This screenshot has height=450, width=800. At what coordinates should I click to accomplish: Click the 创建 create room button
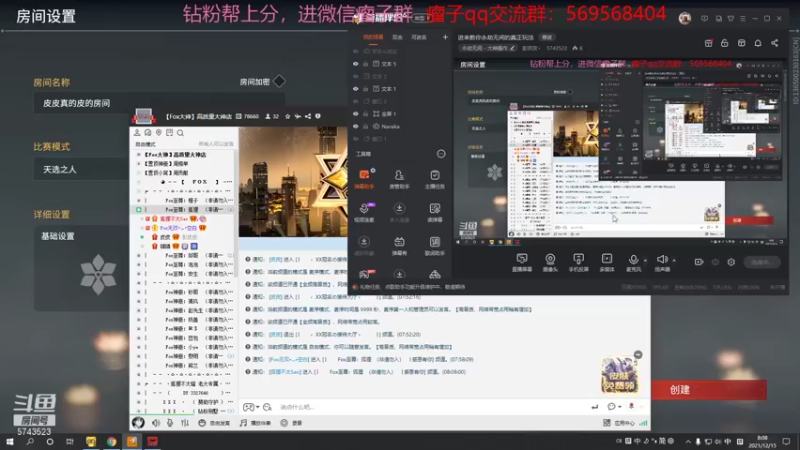pyautogui.click(x=709, y=390)
